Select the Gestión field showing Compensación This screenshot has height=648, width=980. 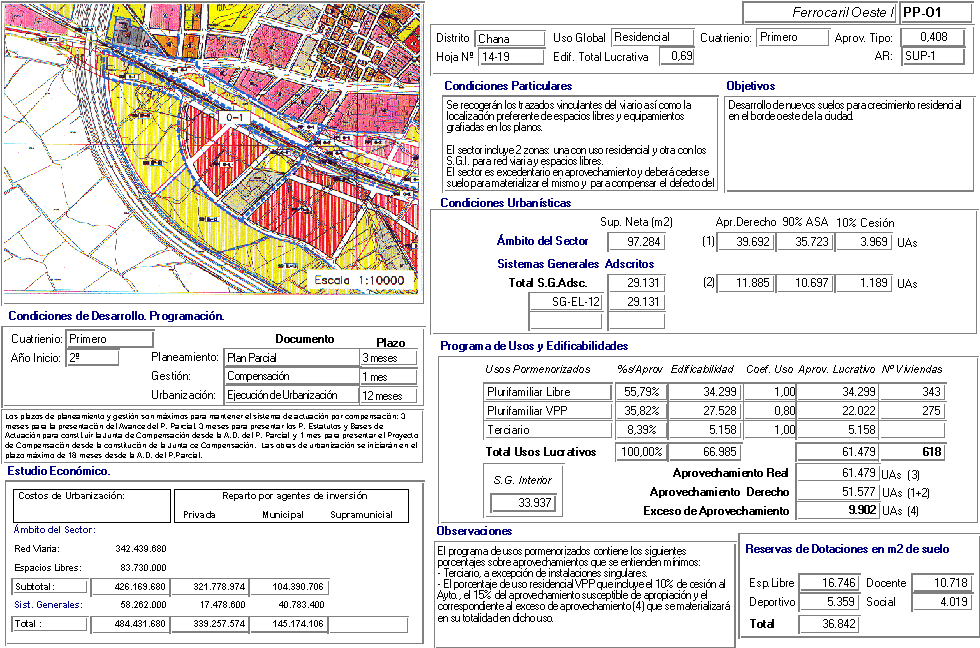(291, 377)
